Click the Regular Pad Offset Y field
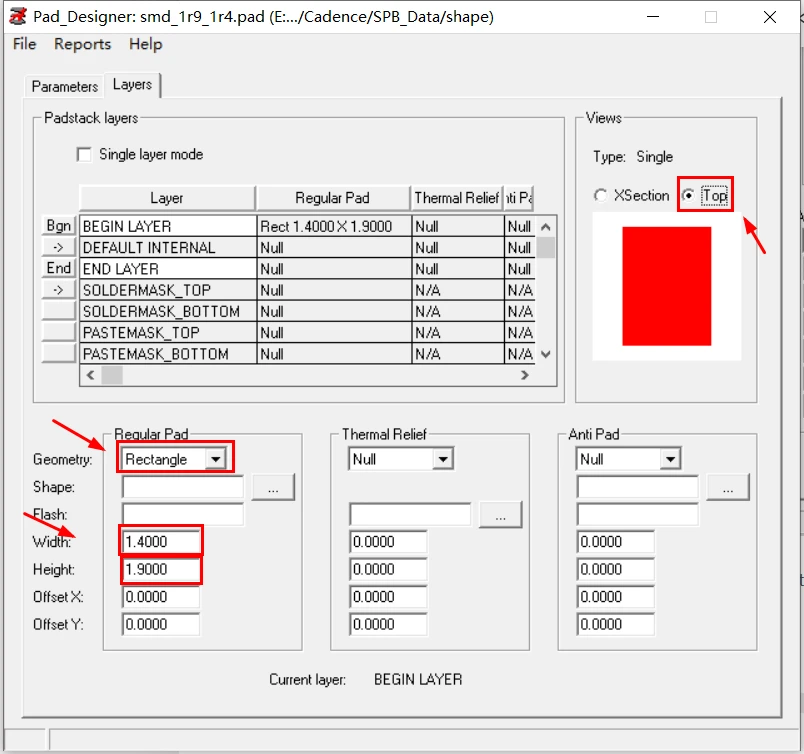The image size is (804, 754). (161, 625)
